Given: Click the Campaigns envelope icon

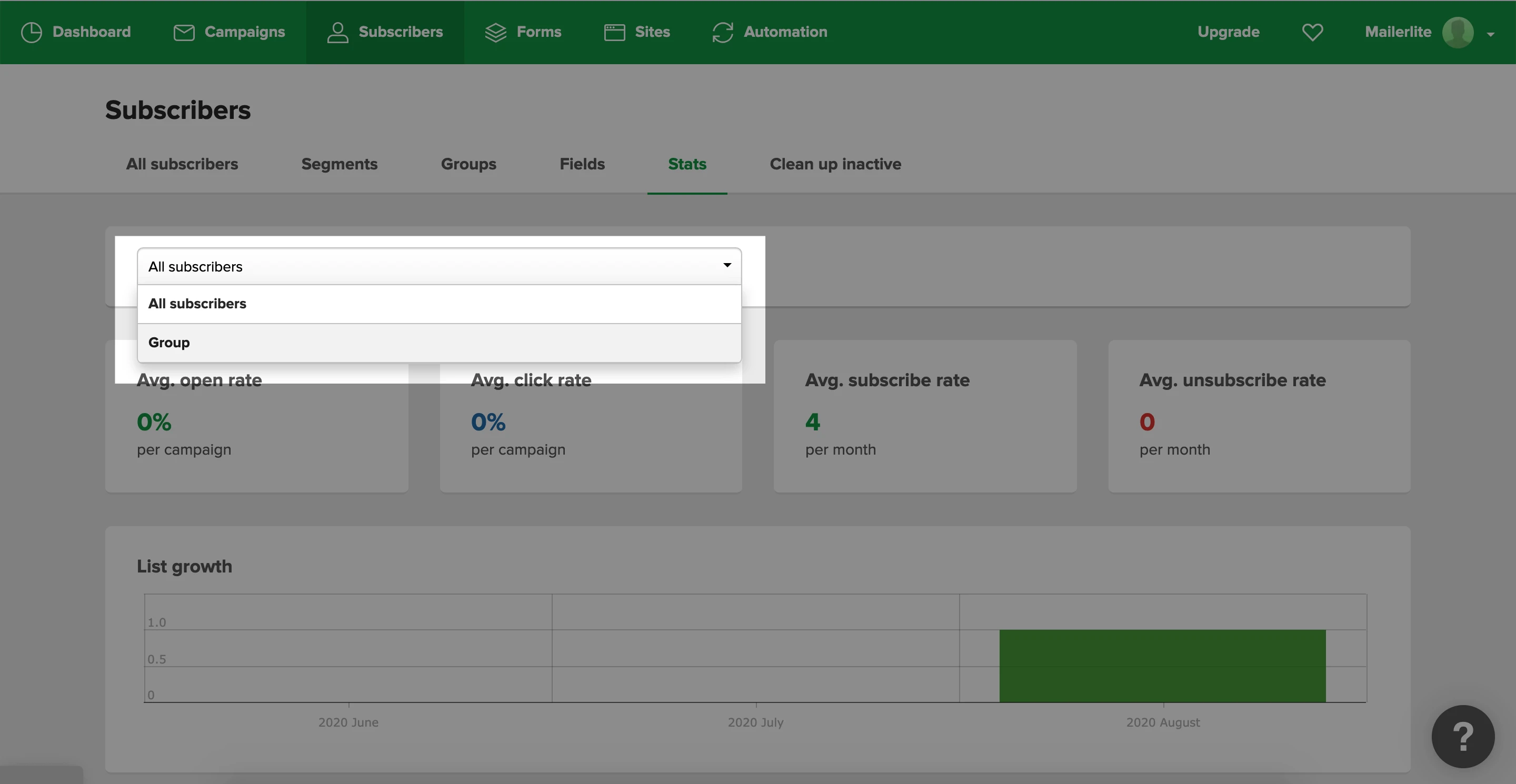Looking at the screenshot, I should (184, 32).
